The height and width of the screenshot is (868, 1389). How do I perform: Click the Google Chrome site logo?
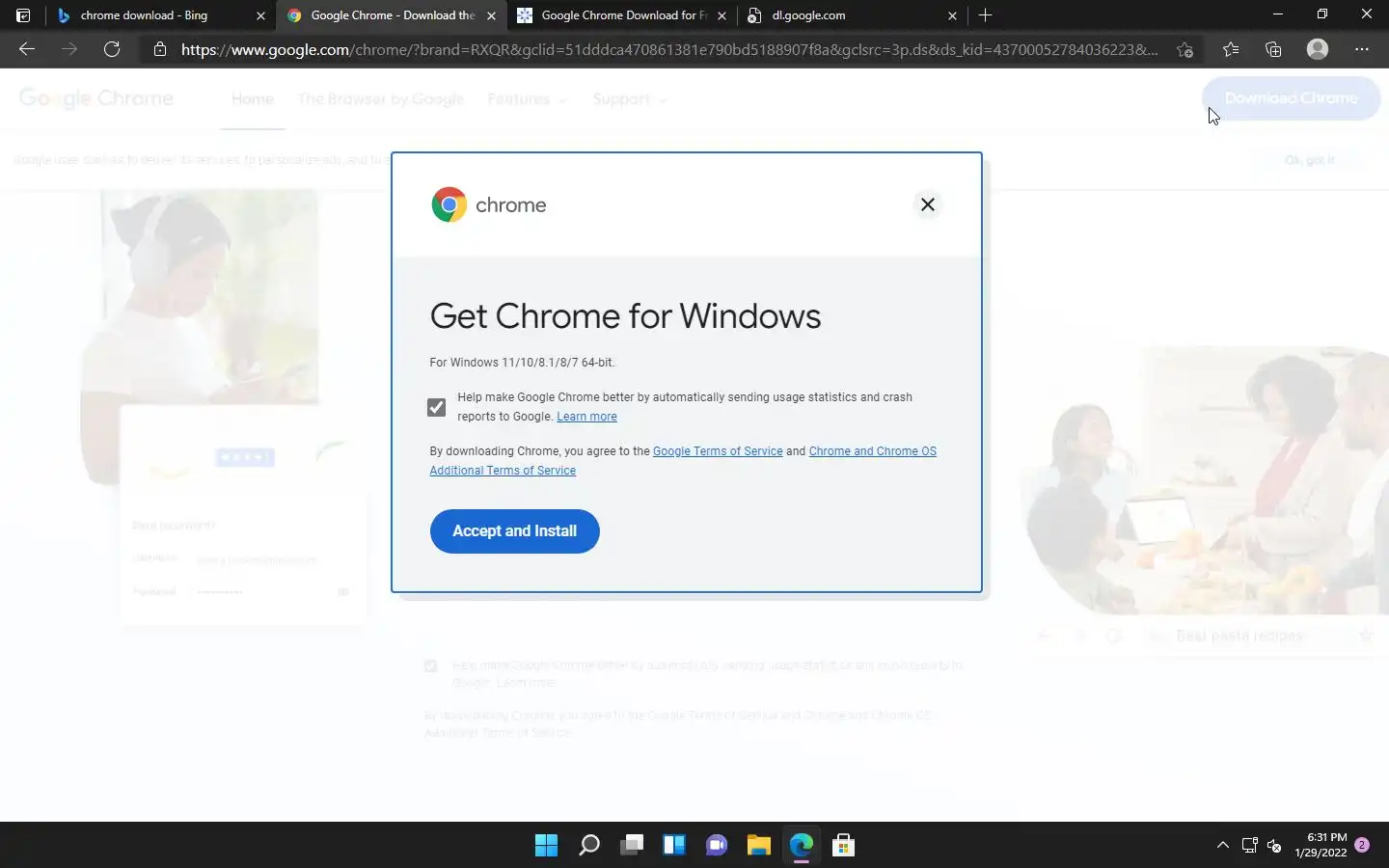[95, 98]
